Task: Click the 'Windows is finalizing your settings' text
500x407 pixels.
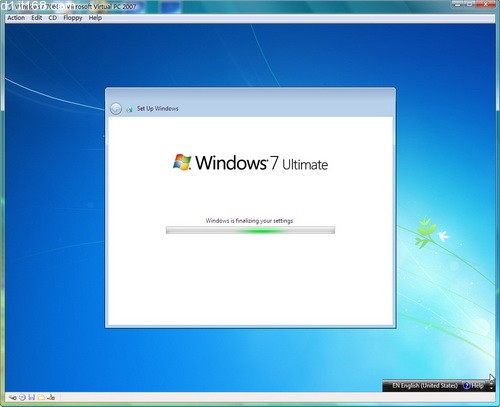Action: click(x=249, y=221)
